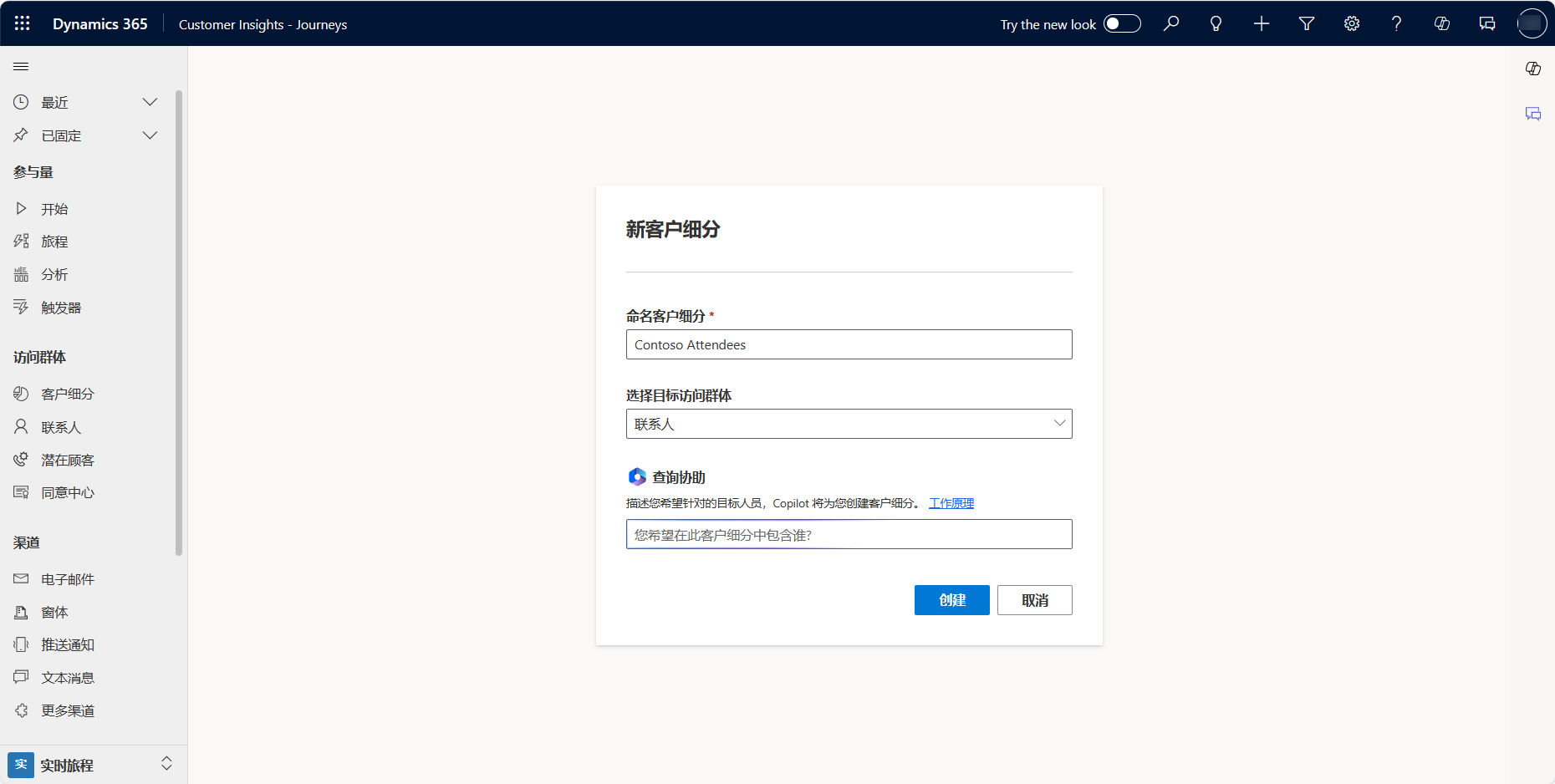Open help question mark icon
The image size is (1555, 784).
pos(1397,23)
